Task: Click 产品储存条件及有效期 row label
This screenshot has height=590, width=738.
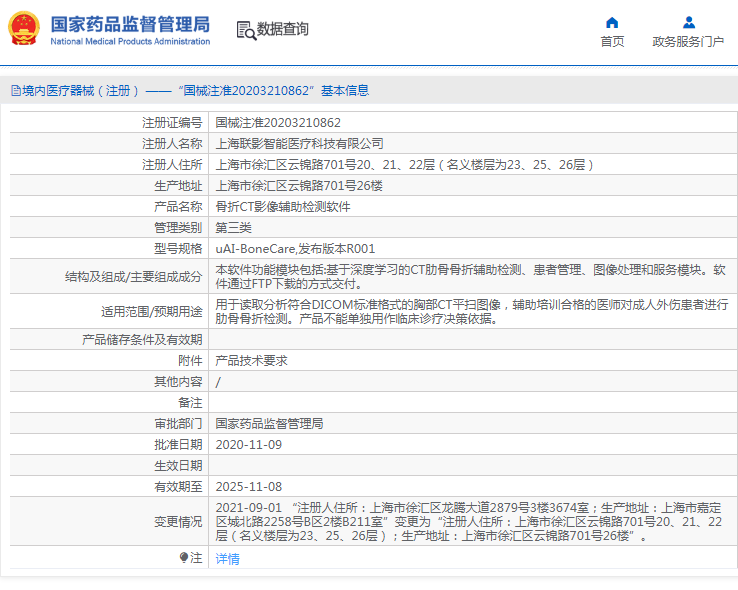Action: click(142, 340)
